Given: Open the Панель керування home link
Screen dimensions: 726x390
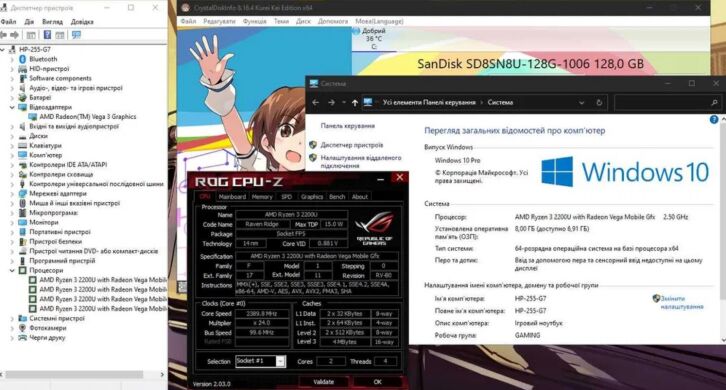Looking at the screenshot, I should point(348,126).
